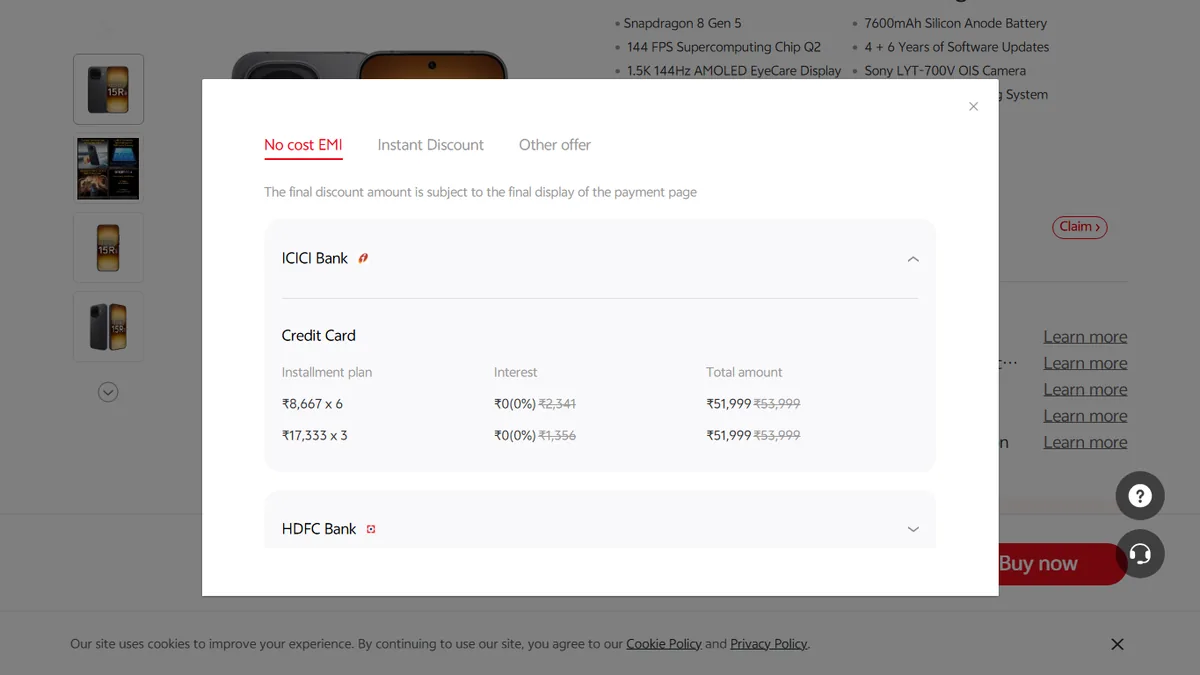Click the Buy now button
Image resolution: width=1200 pixels, height=675 pixels.
coord(1060,564)
